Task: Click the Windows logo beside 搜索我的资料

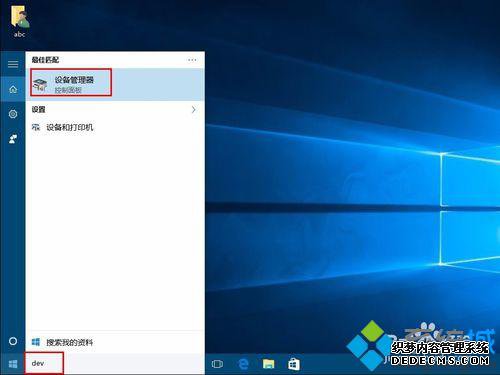Action: (36, 342)
